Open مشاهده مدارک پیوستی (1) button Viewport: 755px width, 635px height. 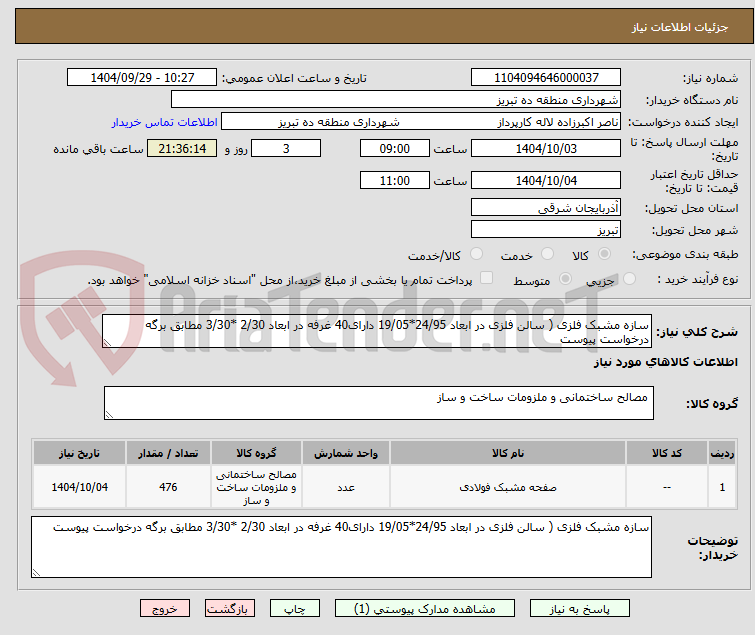(425, 609)
